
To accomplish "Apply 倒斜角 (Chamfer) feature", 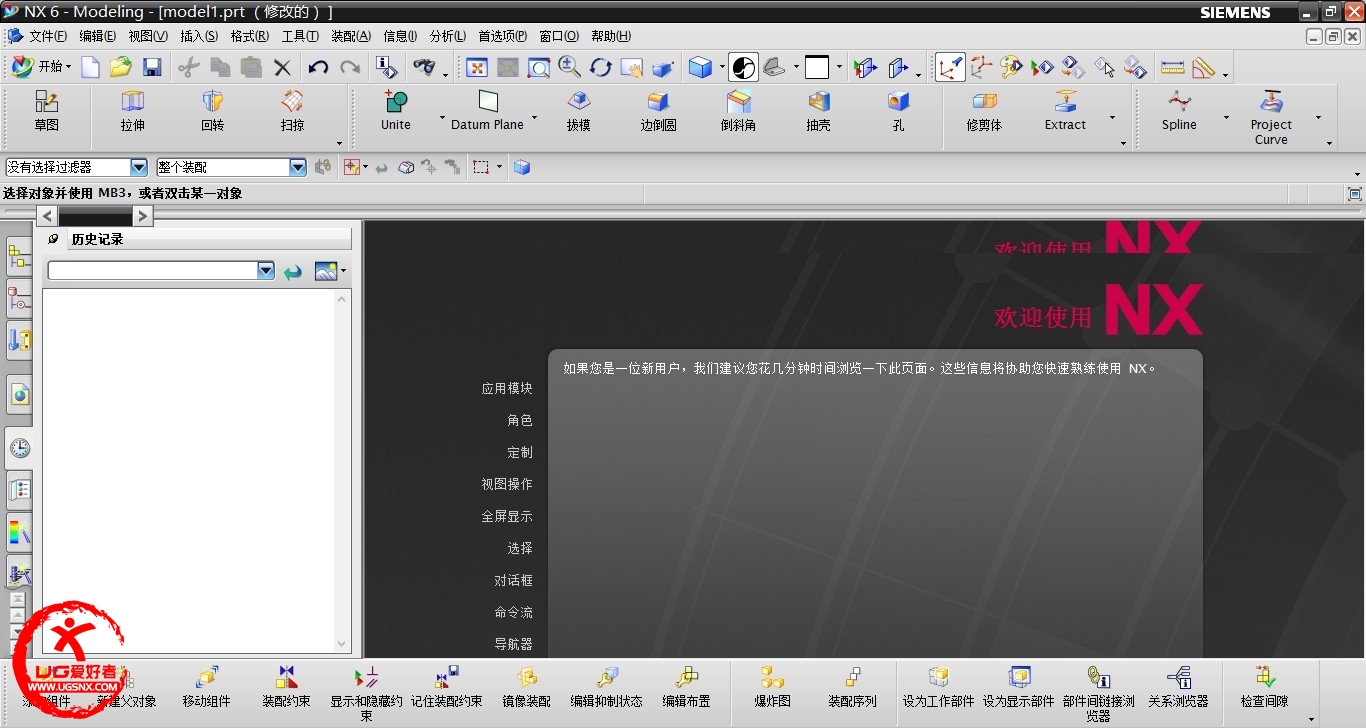I will click(738, 111).
